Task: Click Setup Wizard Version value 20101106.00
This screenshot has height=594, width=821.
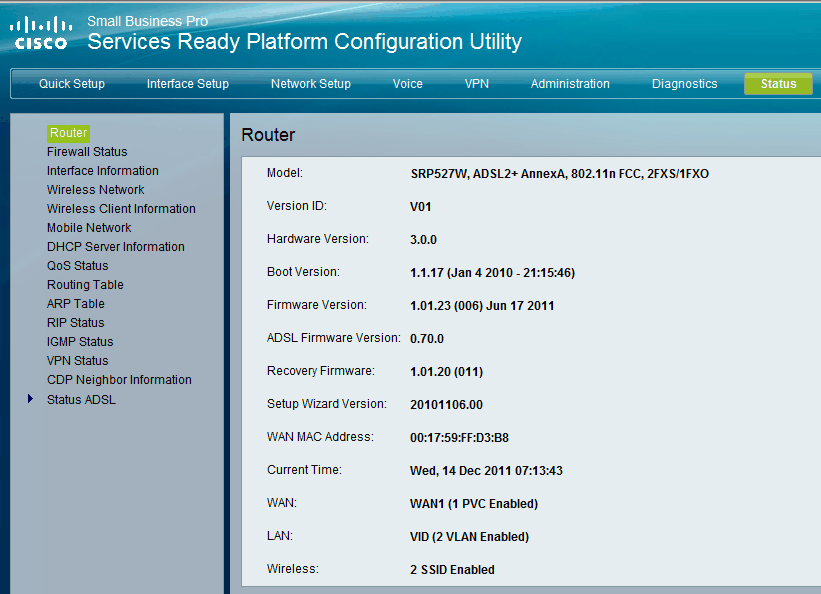Action: tap(446, 405)
